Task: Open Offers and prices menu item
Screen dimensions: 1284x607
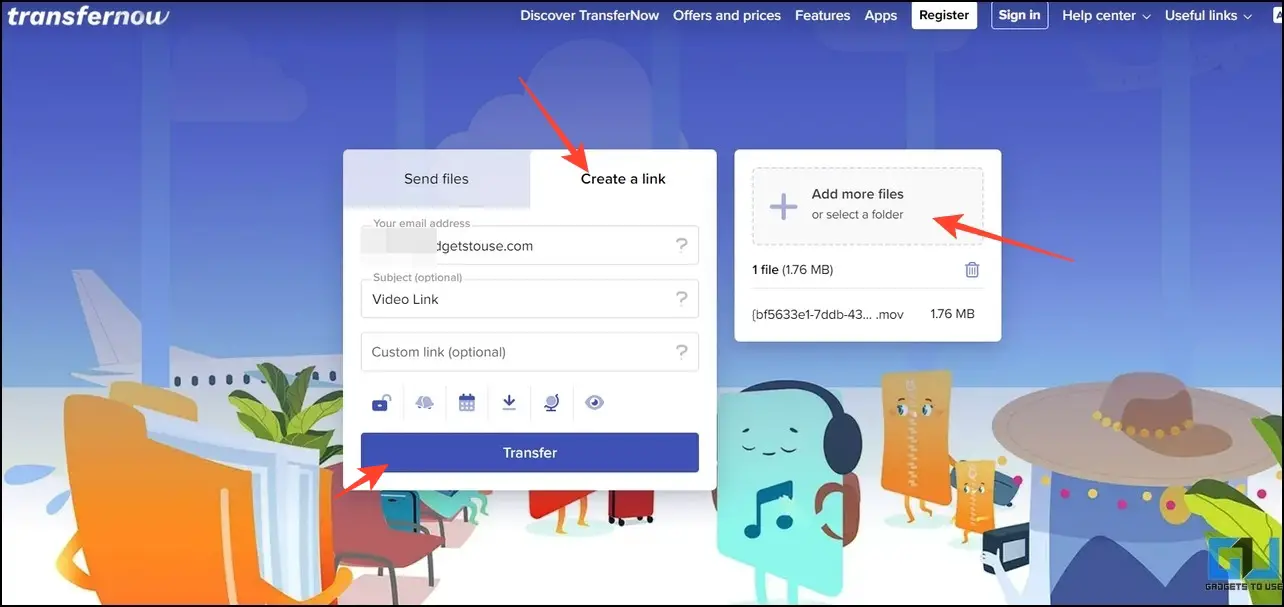Action: click(x=727, y=16)
